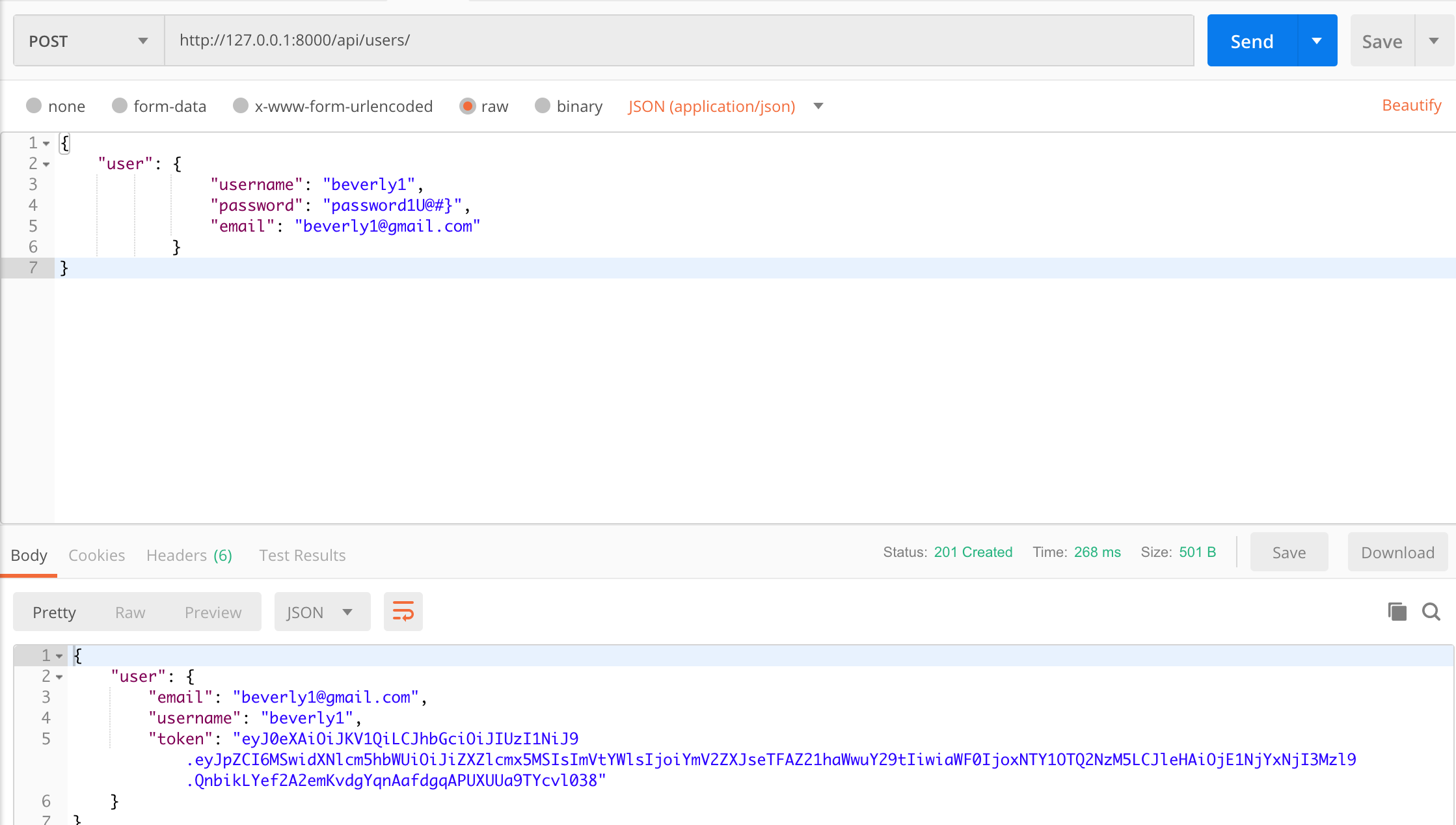Screen dimensions: 1456x825
Task: Open the Send options arrow
Action: pyautogui.click(x=1317, y=40)
